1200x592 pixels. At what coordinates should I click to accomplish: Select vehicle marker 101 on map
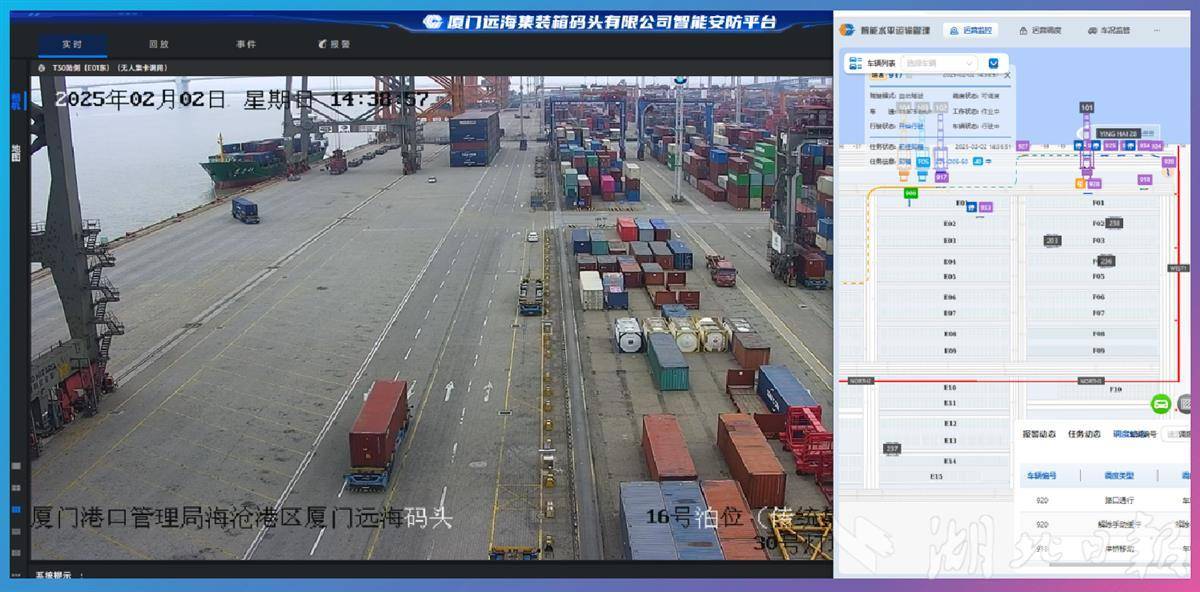(1087, 107)
